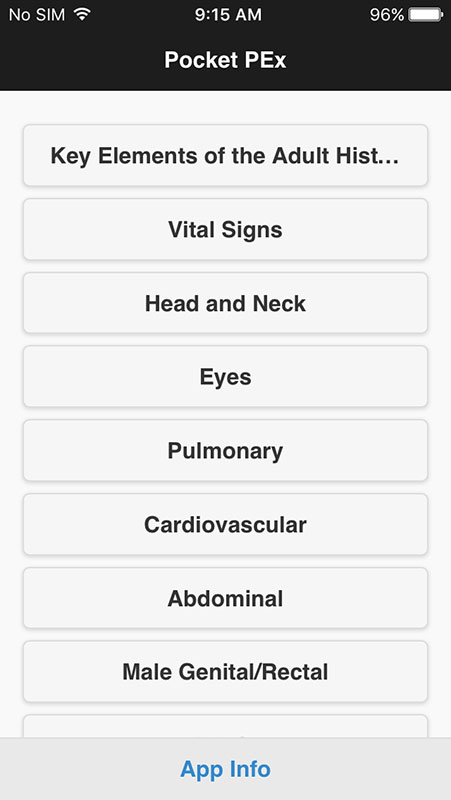451x800 pixels.
Task: Choose Male Genital/Rectal section
Action: click(225, 671)
